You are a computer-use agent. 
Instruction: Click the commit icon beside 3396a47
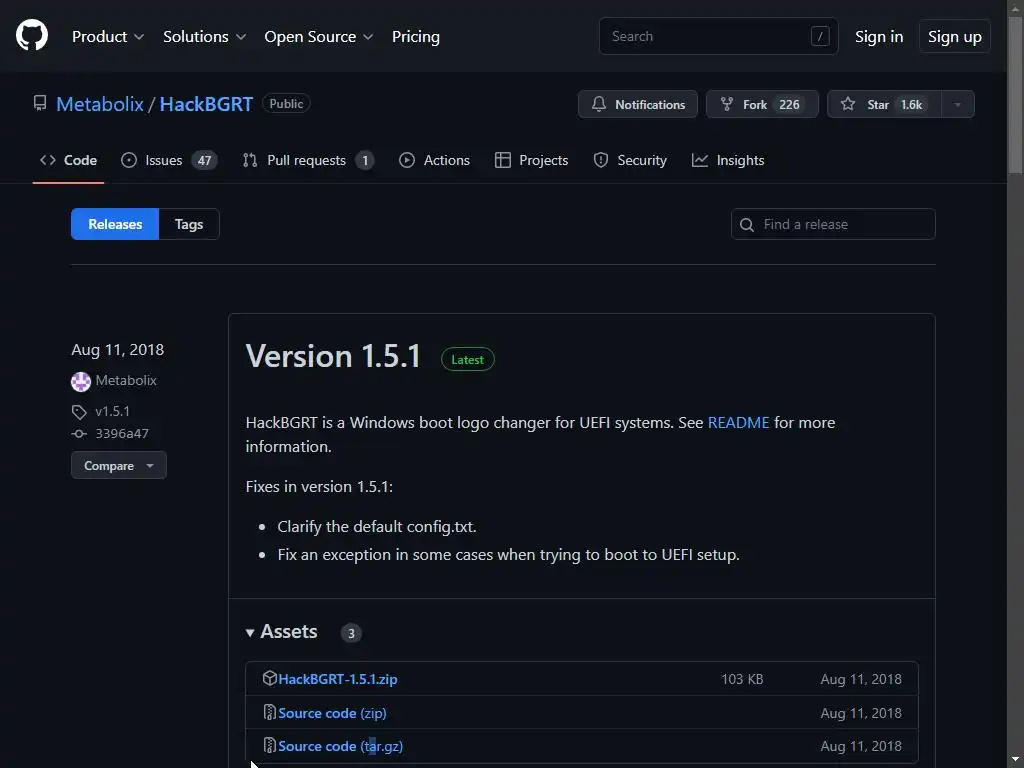pos(79,434)
